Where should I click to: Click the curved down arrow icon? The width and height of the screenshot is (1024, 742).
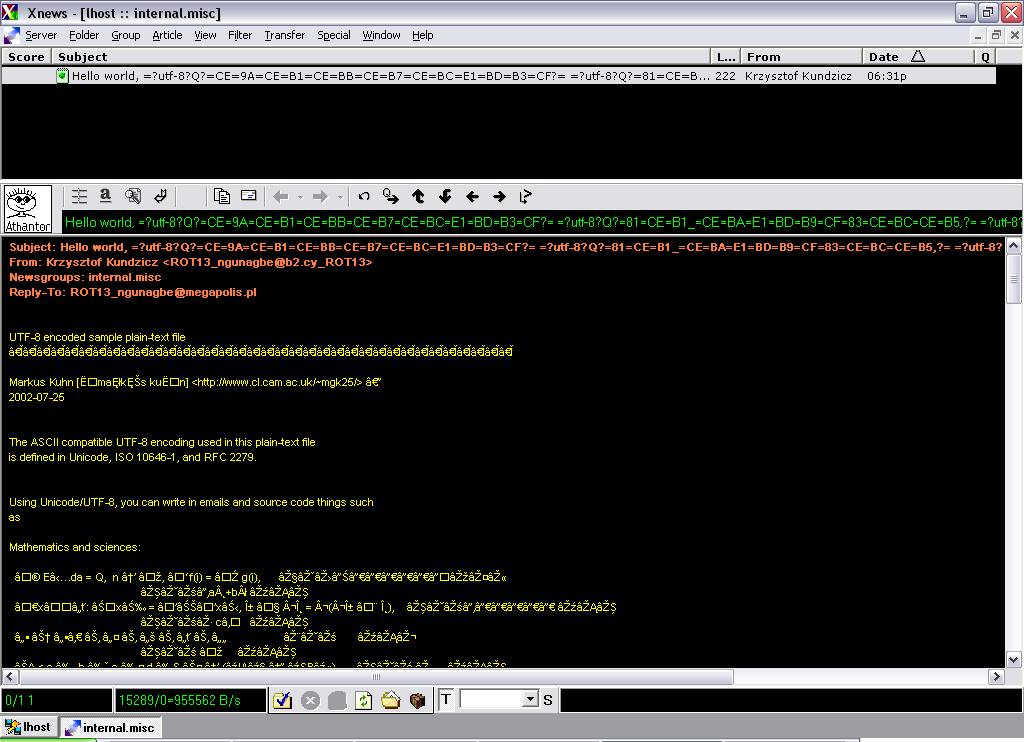coord(445,197)
